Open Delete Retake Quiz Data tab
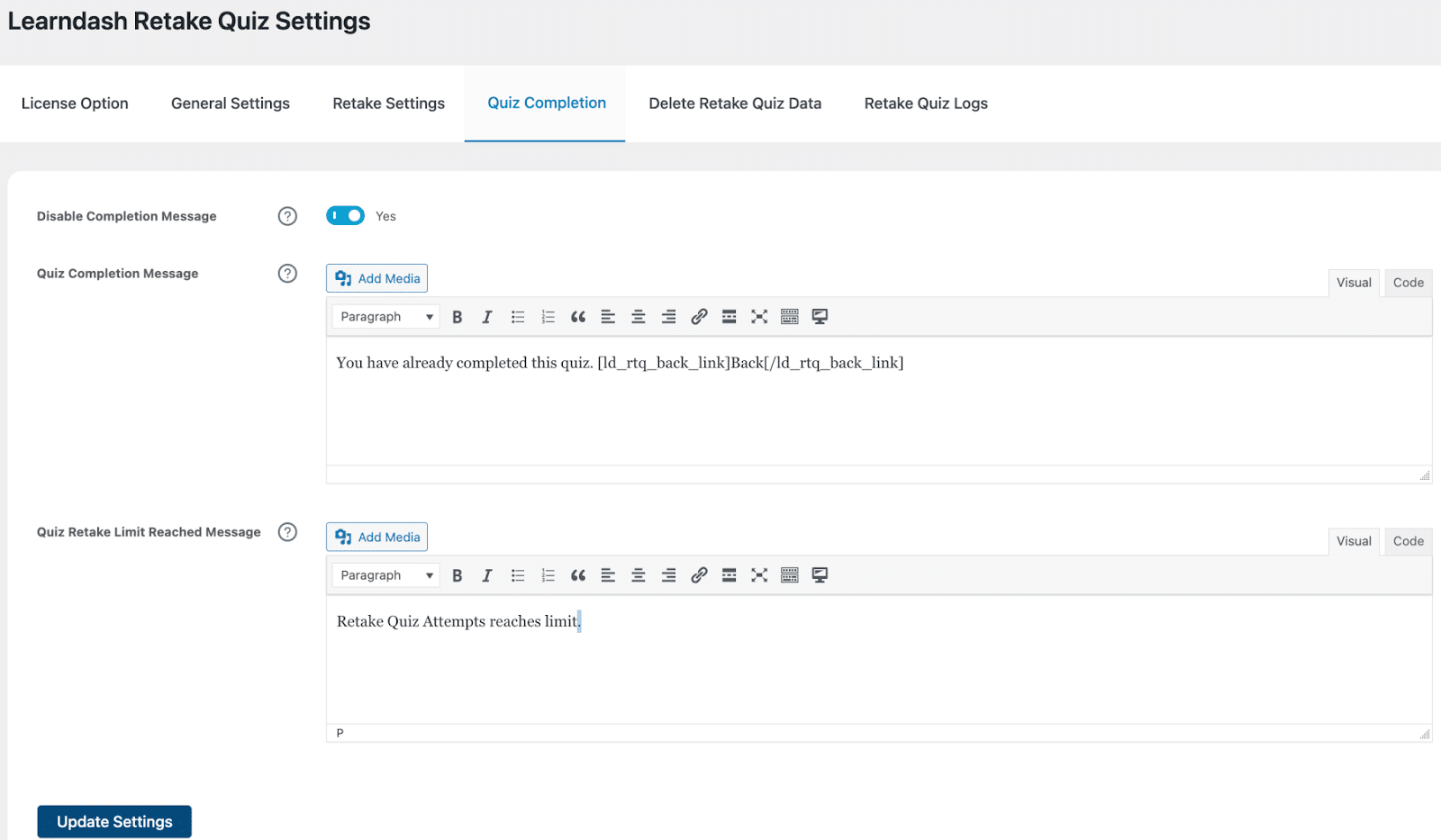The width and height of the screenshot is (1441, 840). [x=735, y=104]
